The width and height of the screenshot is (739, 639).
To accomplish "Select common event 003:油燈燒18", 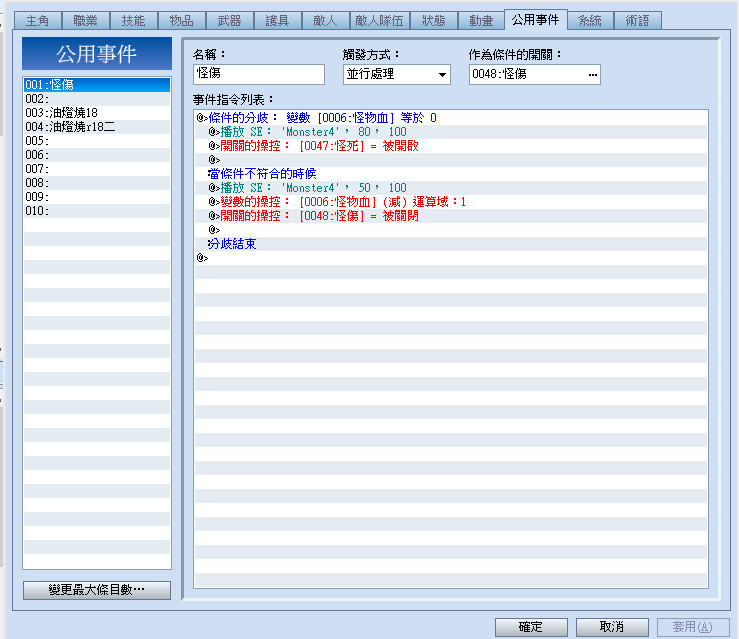I will [97, 113].
